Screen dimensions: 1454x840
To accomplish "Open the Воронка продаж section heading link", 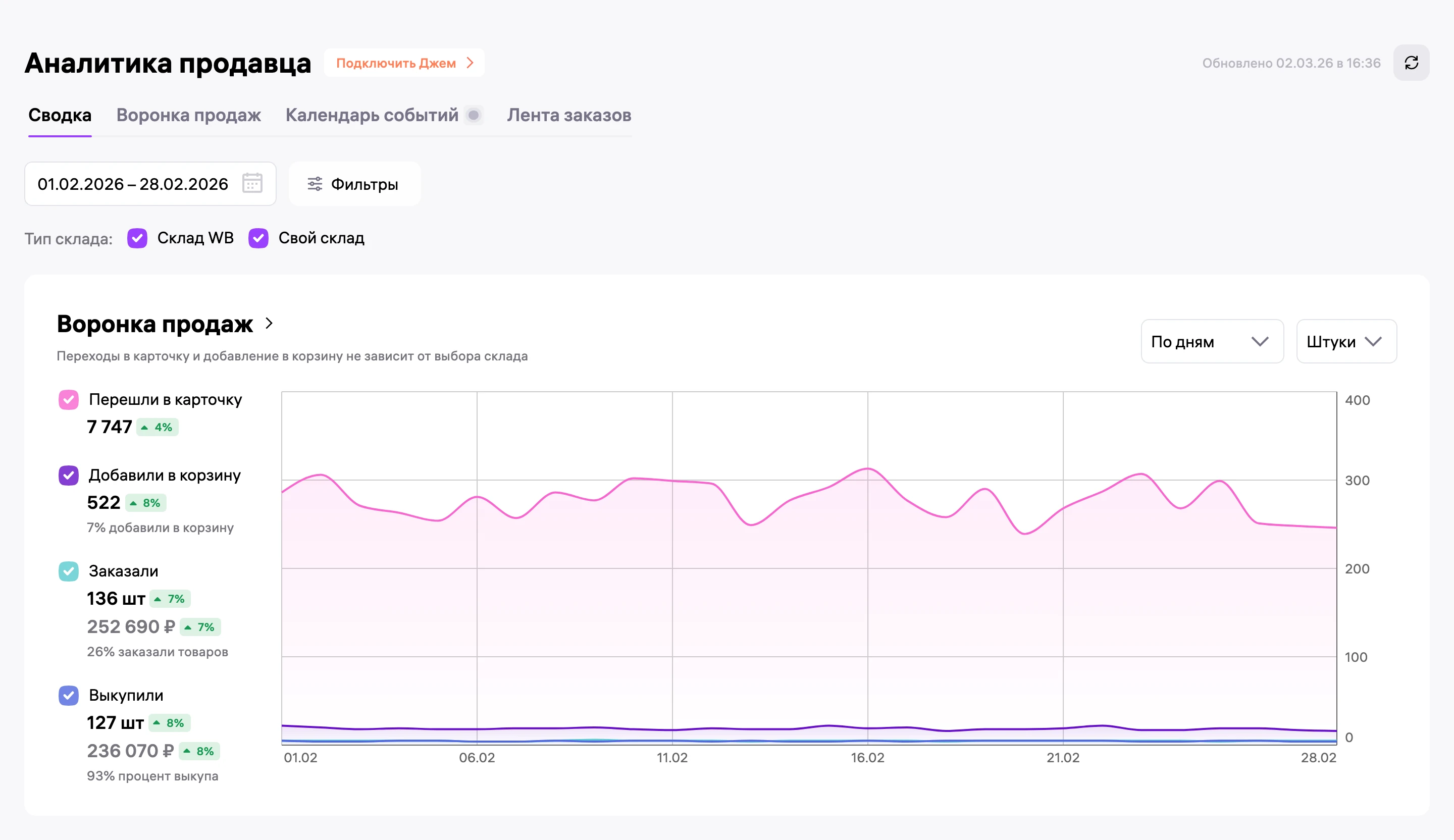I will coord(154,324).
